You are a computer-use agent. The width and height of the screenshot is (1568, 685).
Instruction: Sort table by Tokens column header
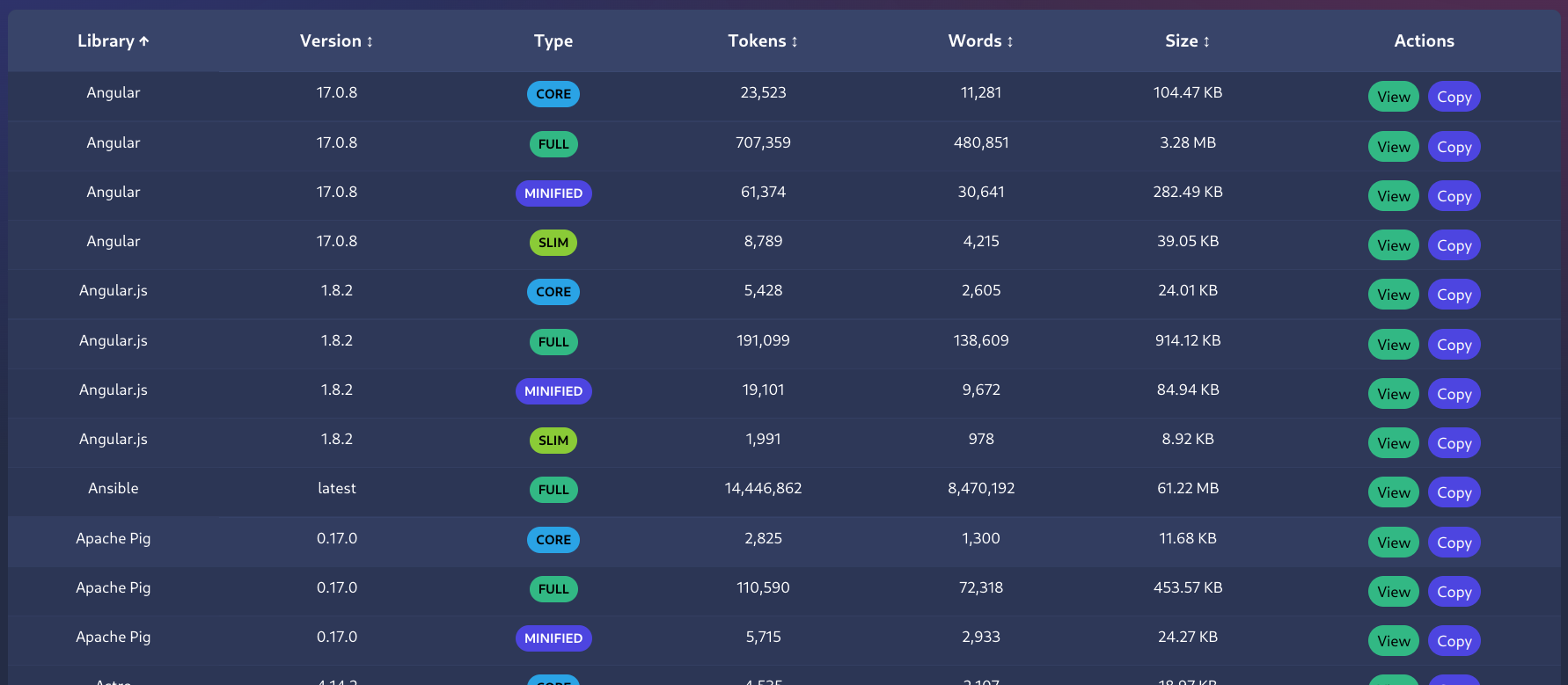point(763,41)
